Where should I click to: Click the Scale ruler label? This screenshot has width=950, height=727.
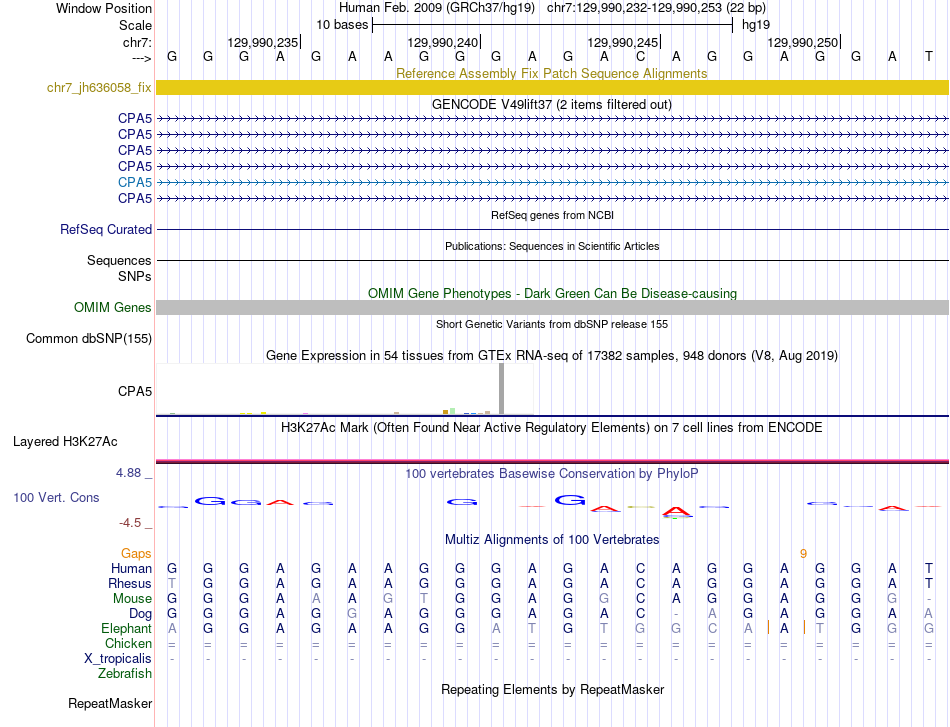[x=135, y=25]
